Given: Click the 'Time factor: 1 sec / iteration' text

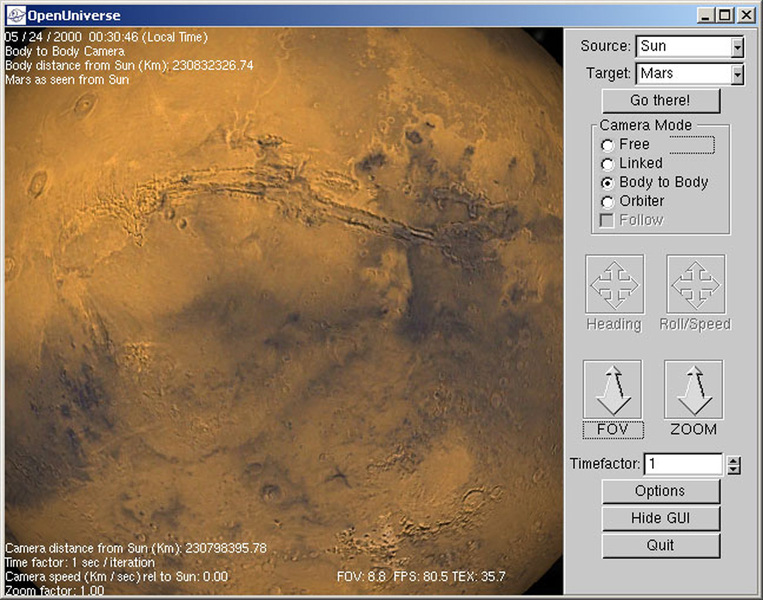Looking at the screenshot, I should click(80, 563).
